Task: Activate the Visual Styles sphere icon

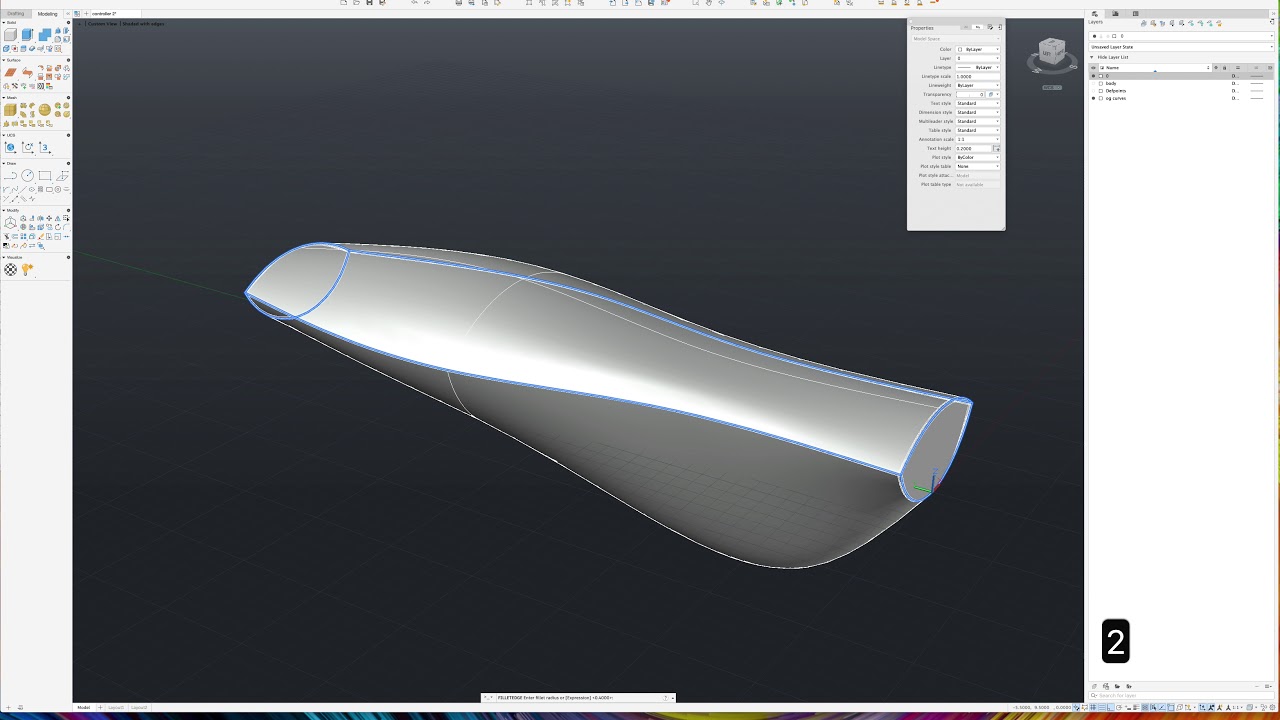Action: [x=10, y=270]
